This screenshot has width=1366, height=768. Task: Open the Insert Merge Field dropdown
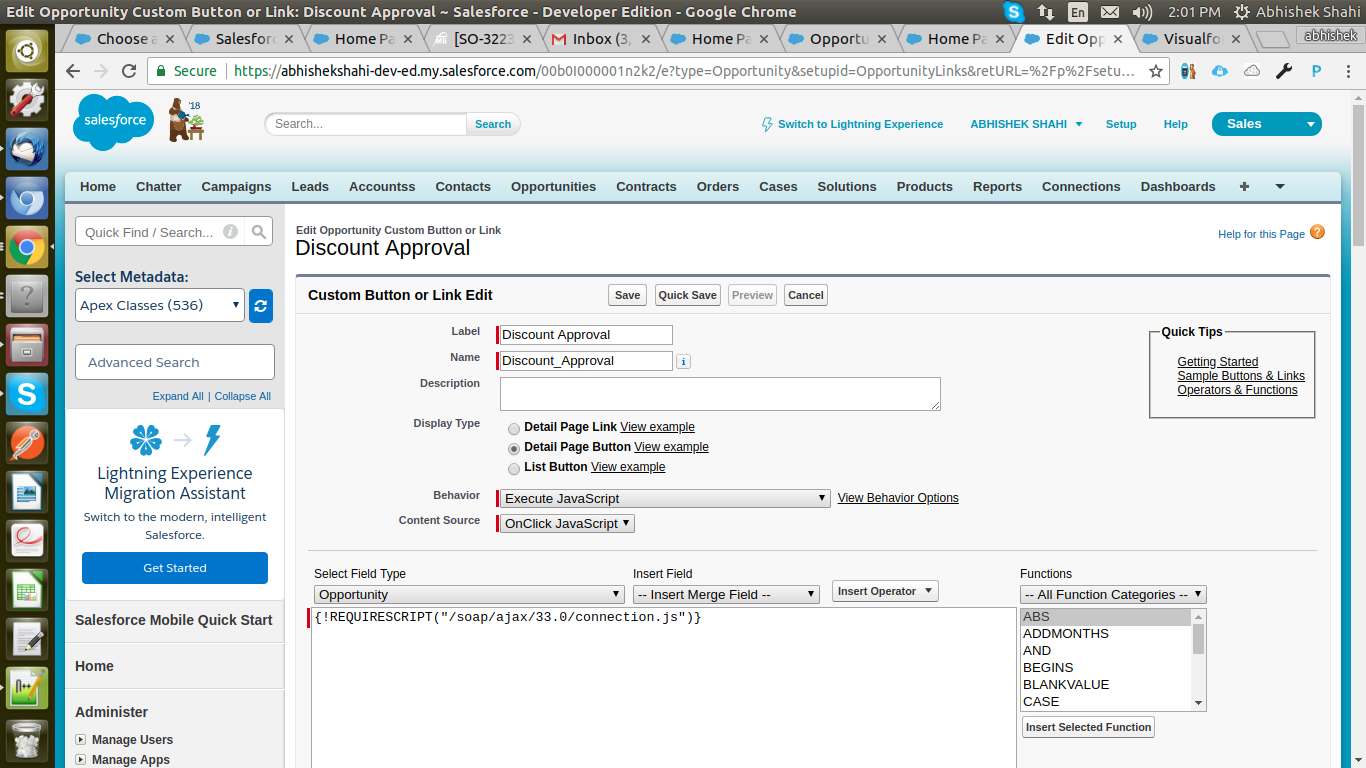726,594
